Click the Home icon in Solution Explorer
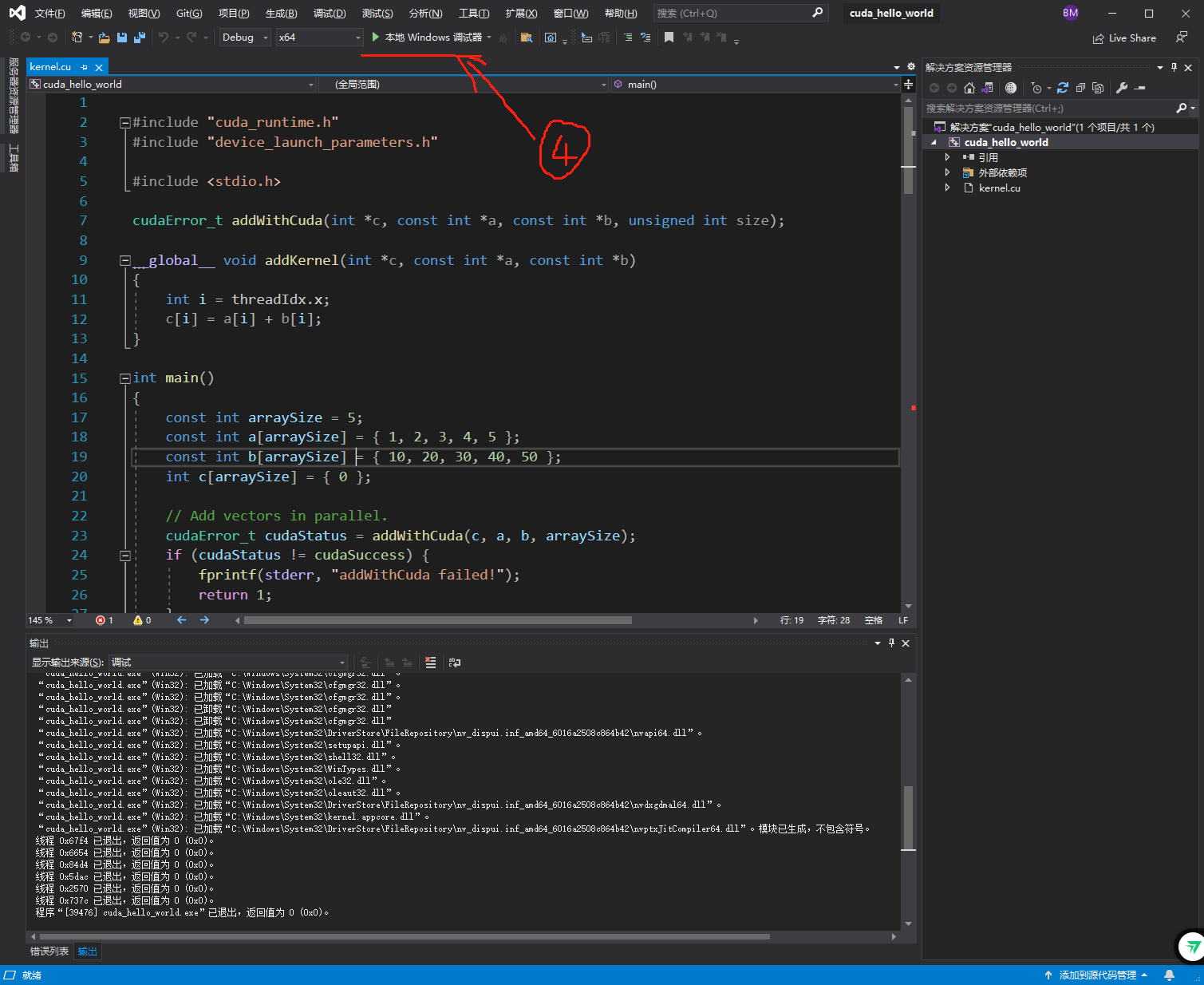Viewport: 1204px width, 985px height. click(x=969, y=88)
